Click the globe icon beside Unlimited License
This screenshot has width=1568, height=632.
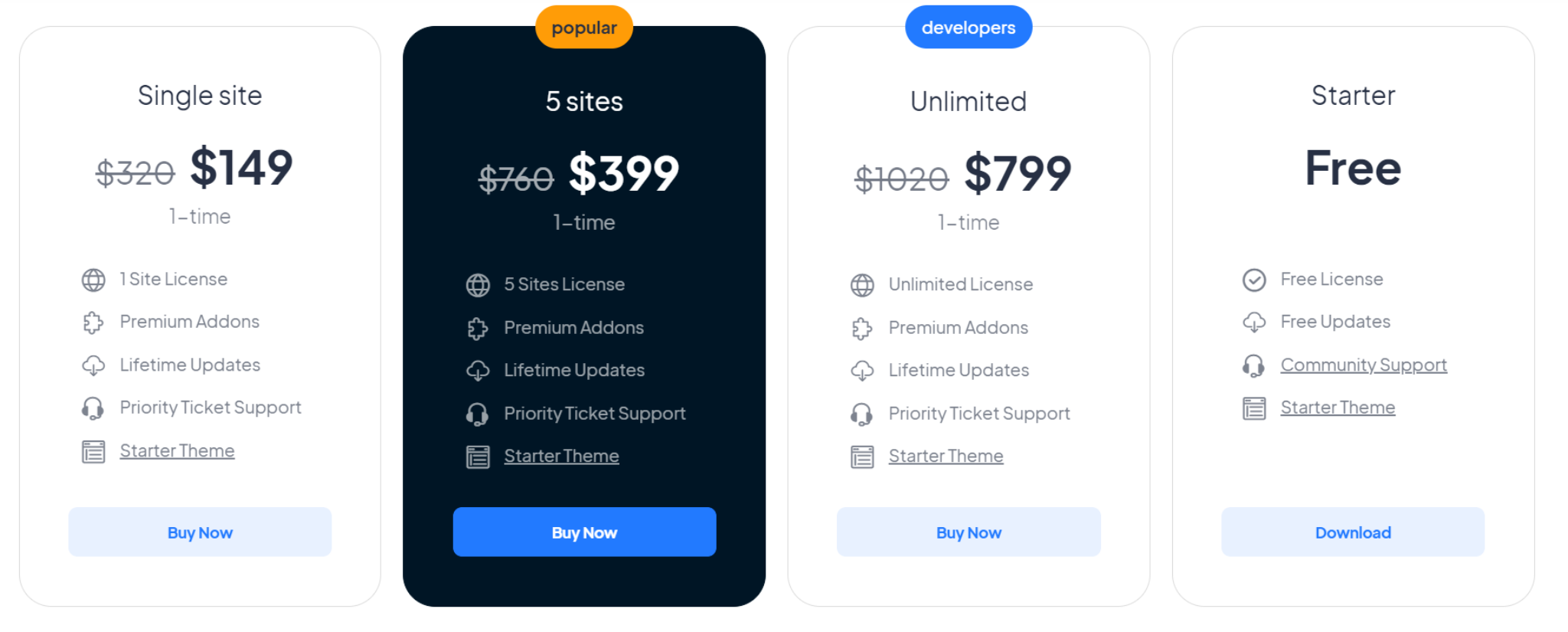click(x=862, y=286)
